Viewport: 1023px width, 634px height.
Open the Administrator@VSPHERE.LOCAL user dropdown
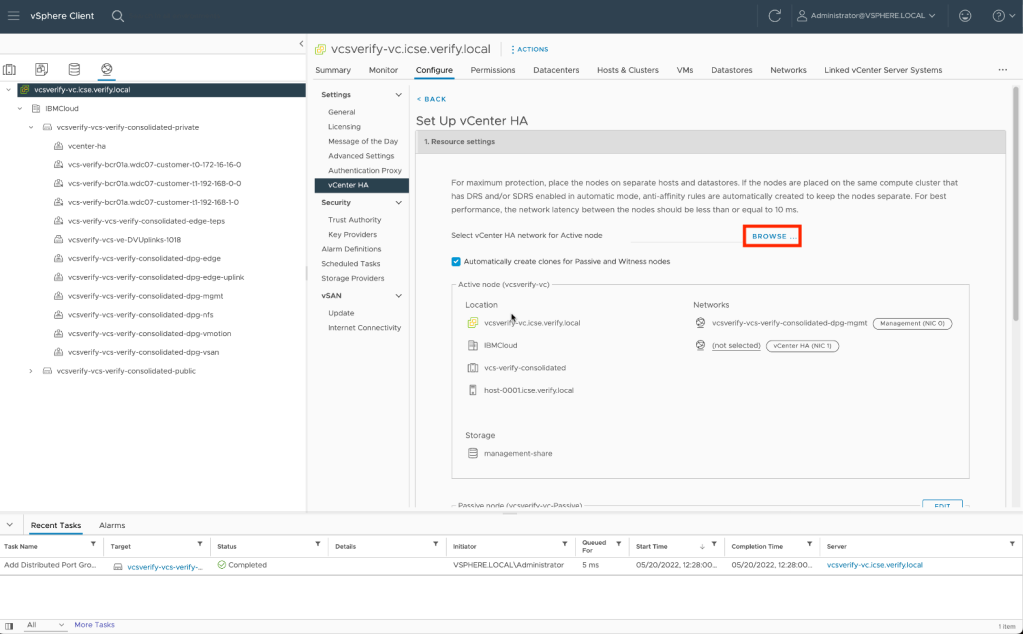tap(866, 16)
